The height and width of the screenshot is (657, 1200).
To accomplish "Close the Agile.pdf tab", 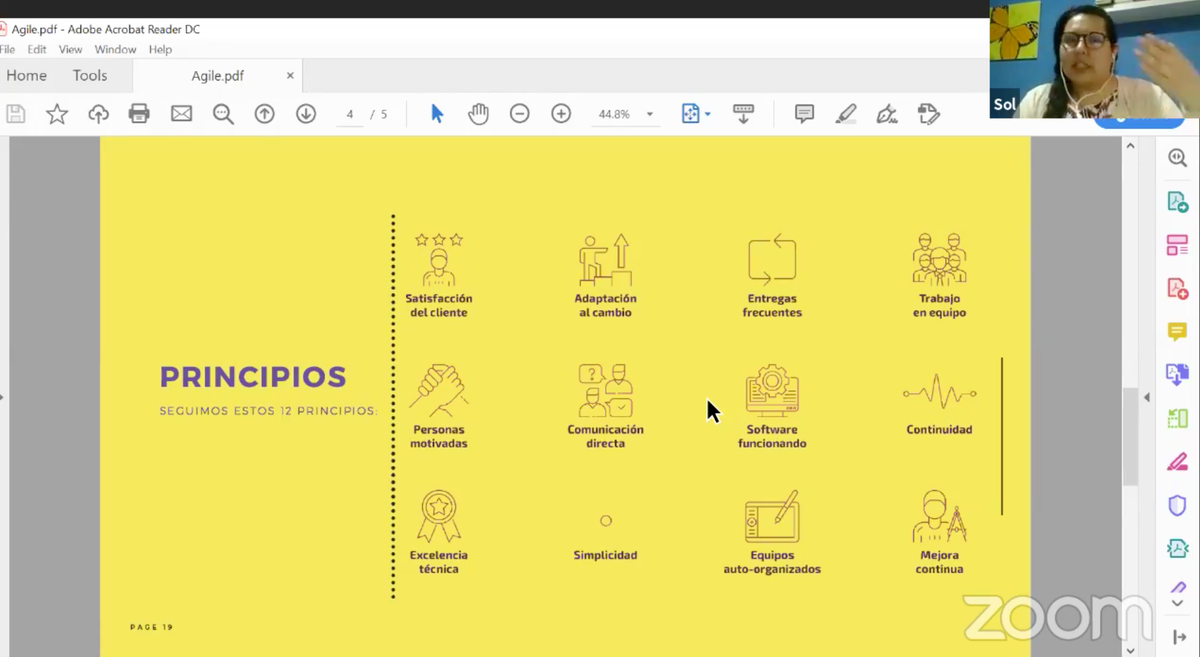I will click(x=290, y=75).
